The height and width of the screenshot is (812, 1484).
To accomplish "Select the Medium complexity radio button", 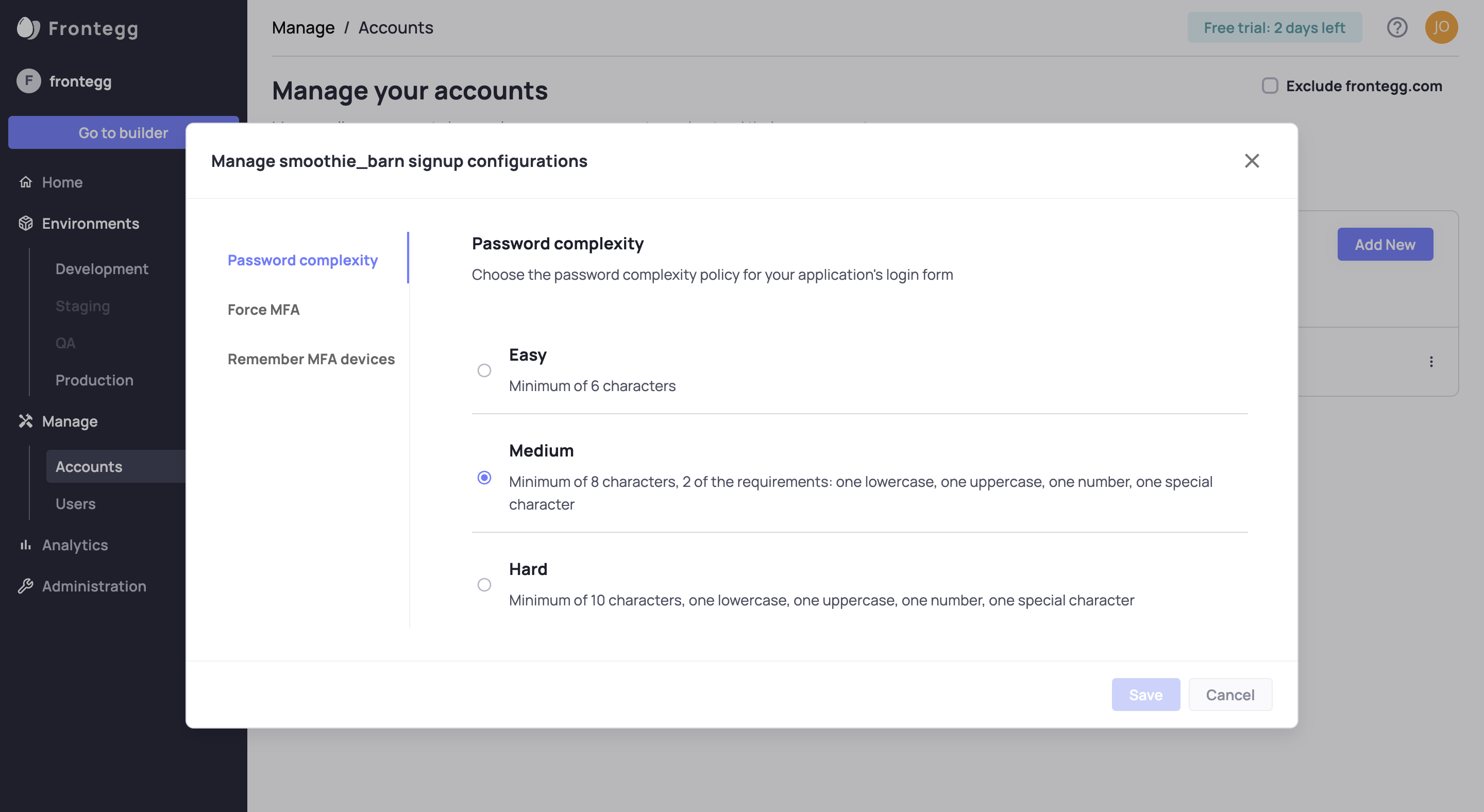I will click(x=484, y=478).
